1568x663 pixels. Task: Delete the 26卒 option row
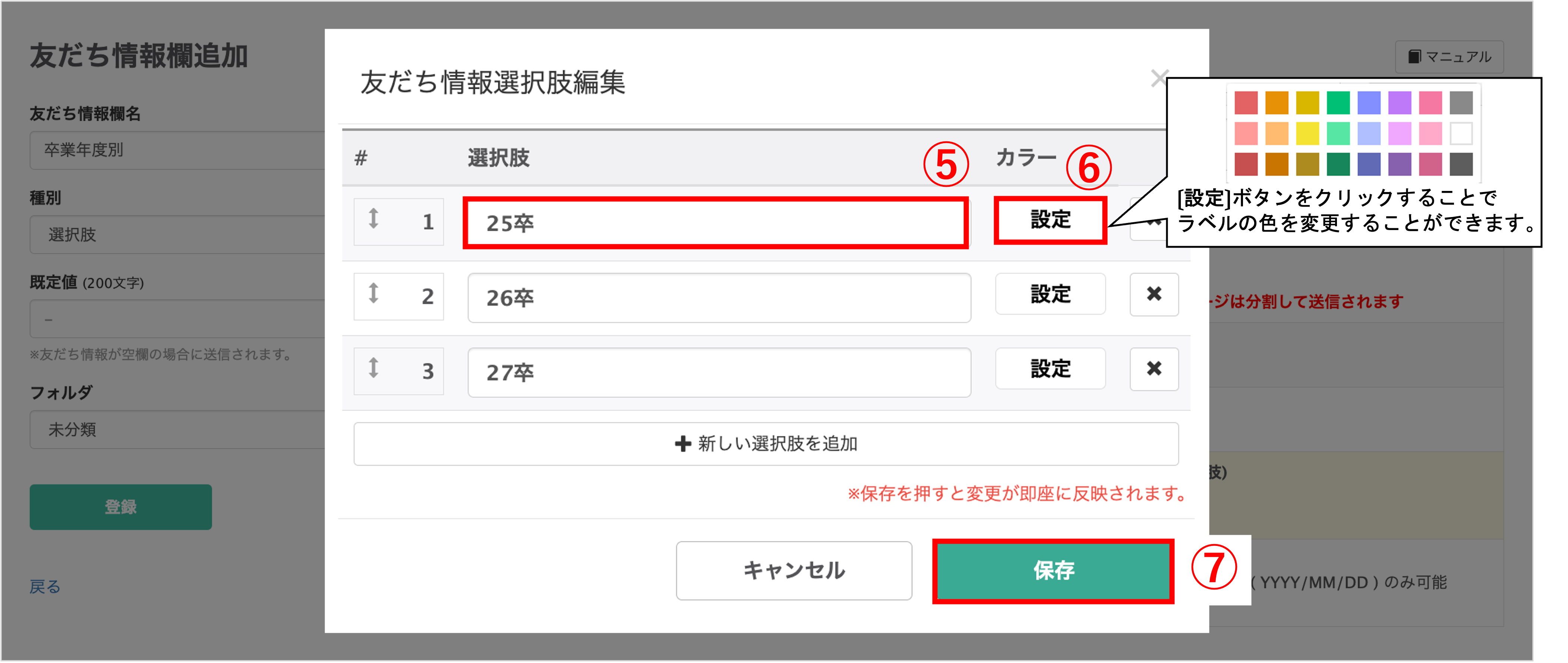point(1154,295)
